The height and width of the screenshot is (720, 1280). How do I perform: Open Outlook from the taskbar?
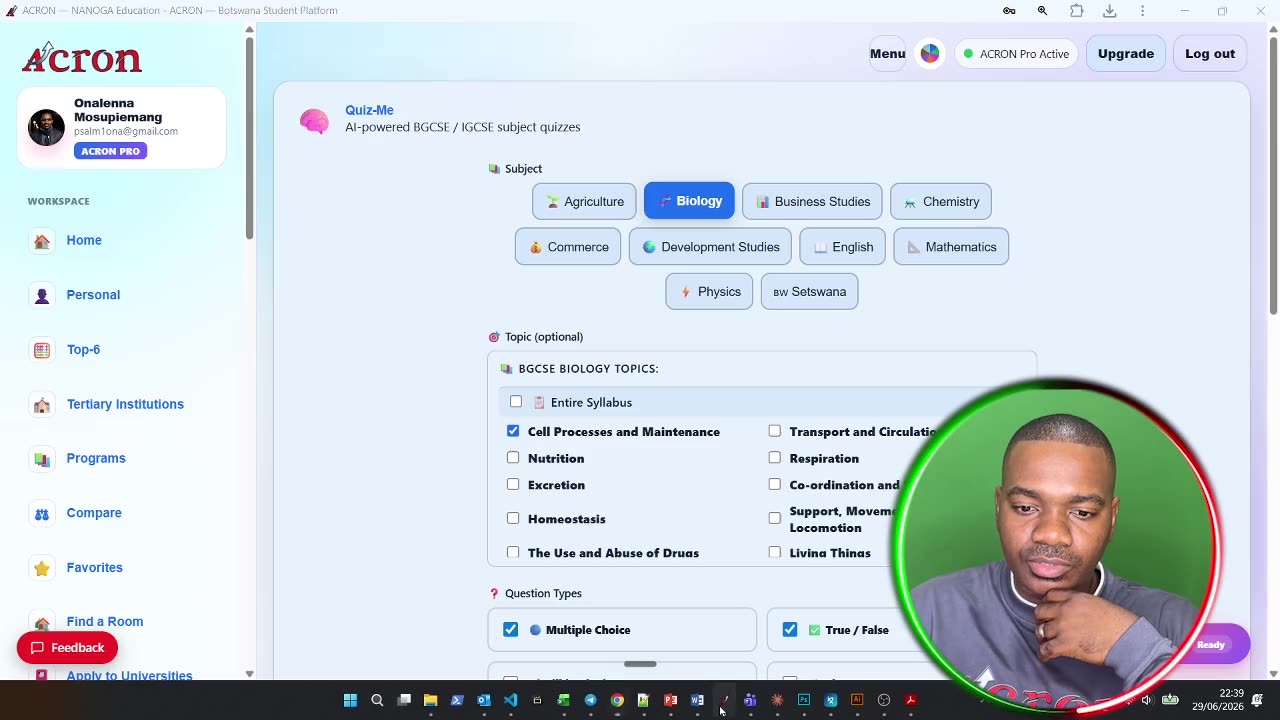click(484, 700)
